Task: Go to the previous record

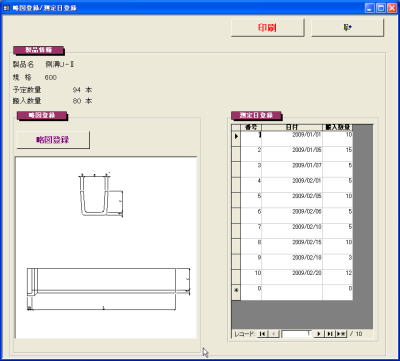Action: click(x=274, y=334)
